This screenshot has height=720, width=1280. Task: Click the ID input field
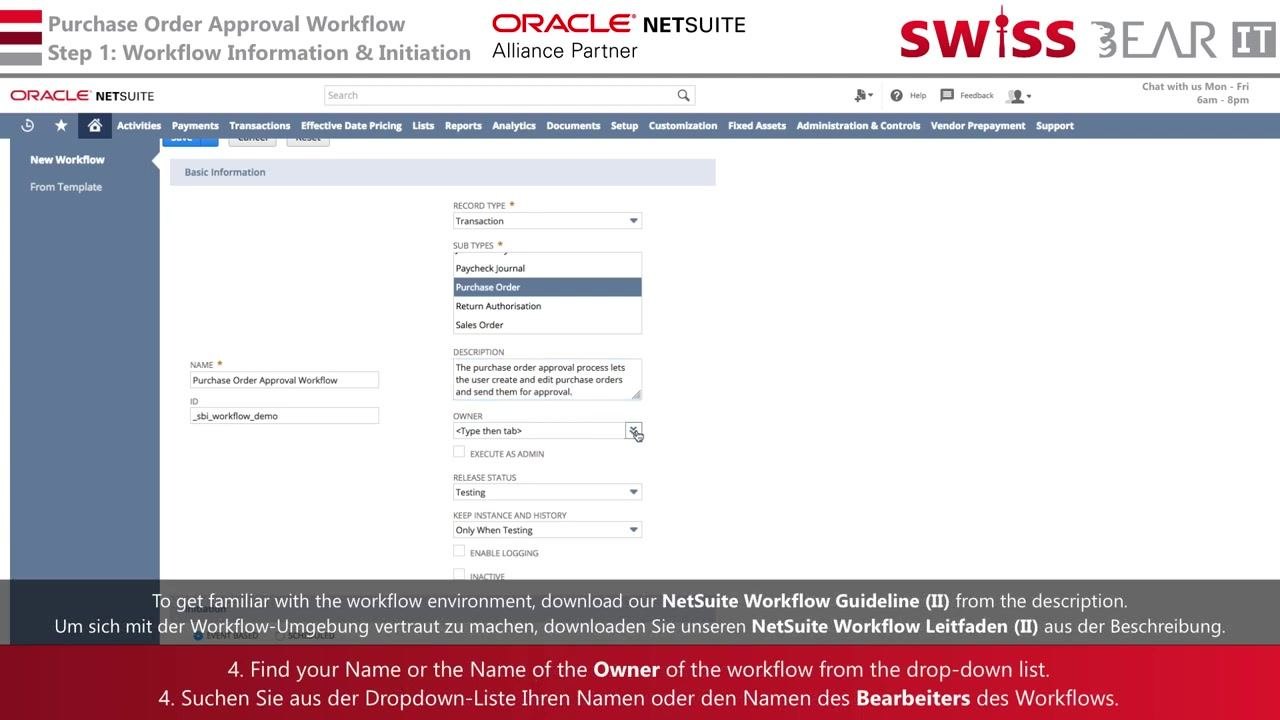pyautogui.click(x=284, y=416)
